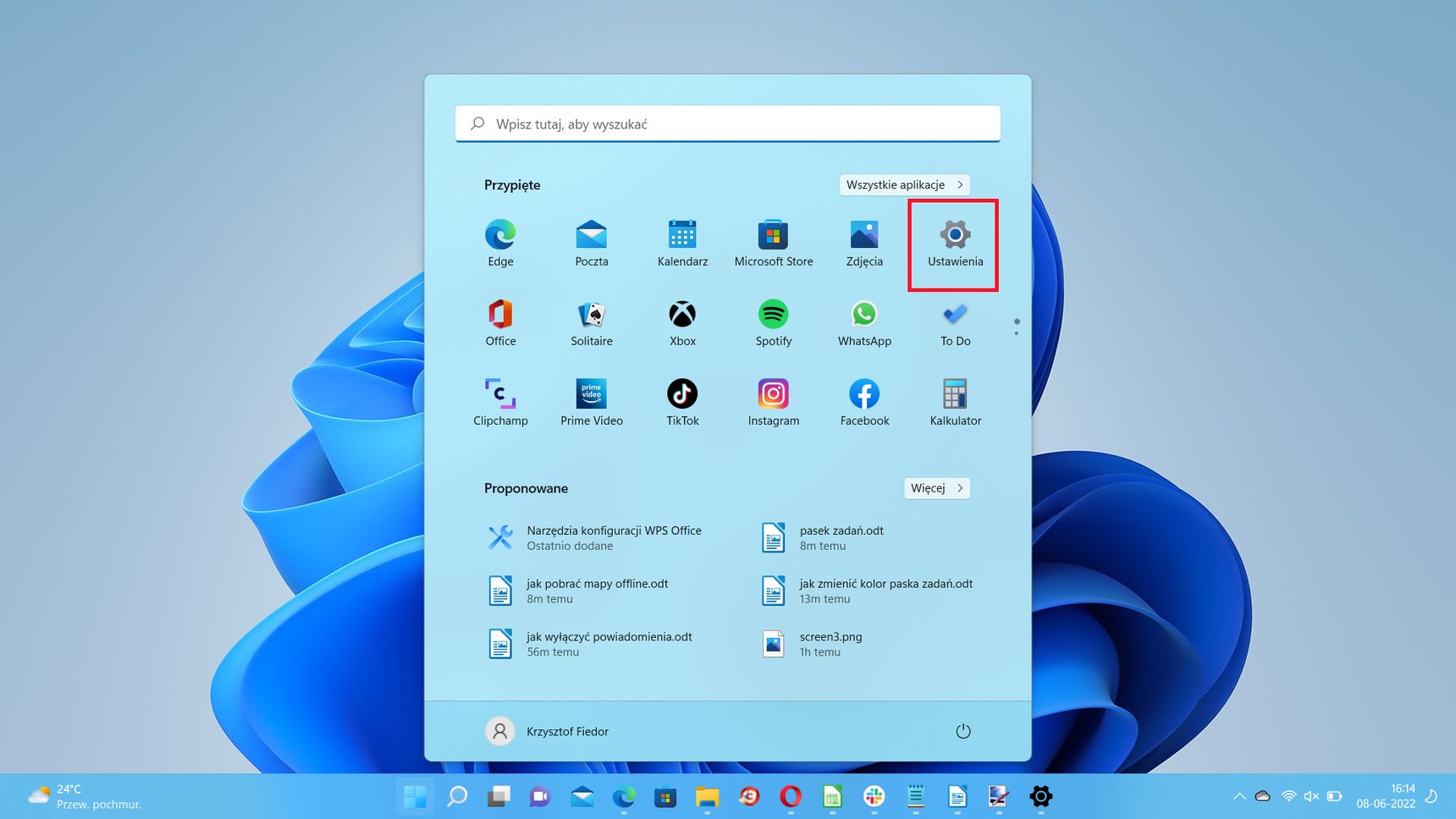Open the Mail icon on the taskbar

(582, 796)
